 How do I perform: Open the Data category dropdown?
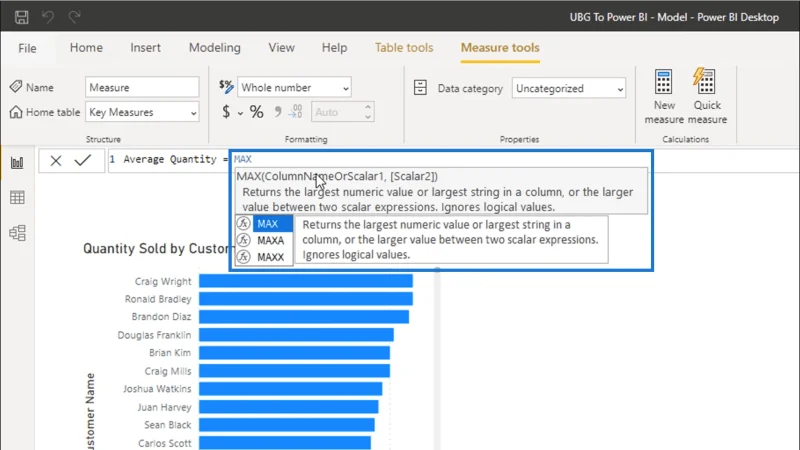569,88
